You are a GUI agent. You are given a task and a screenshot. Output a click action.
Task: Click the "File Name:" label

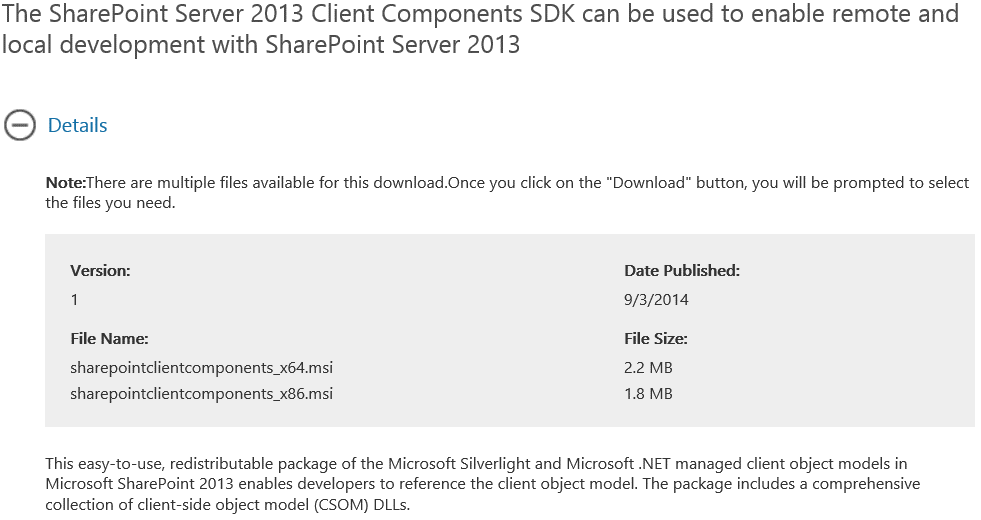(109, 339)
